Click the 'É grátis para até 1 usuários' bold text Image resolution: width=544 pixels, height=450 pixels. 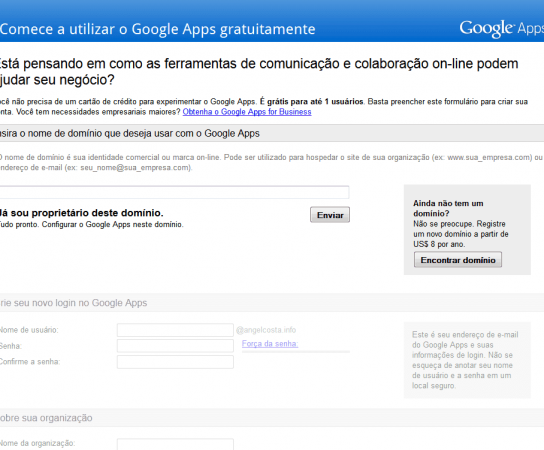(x=312, y=102)
